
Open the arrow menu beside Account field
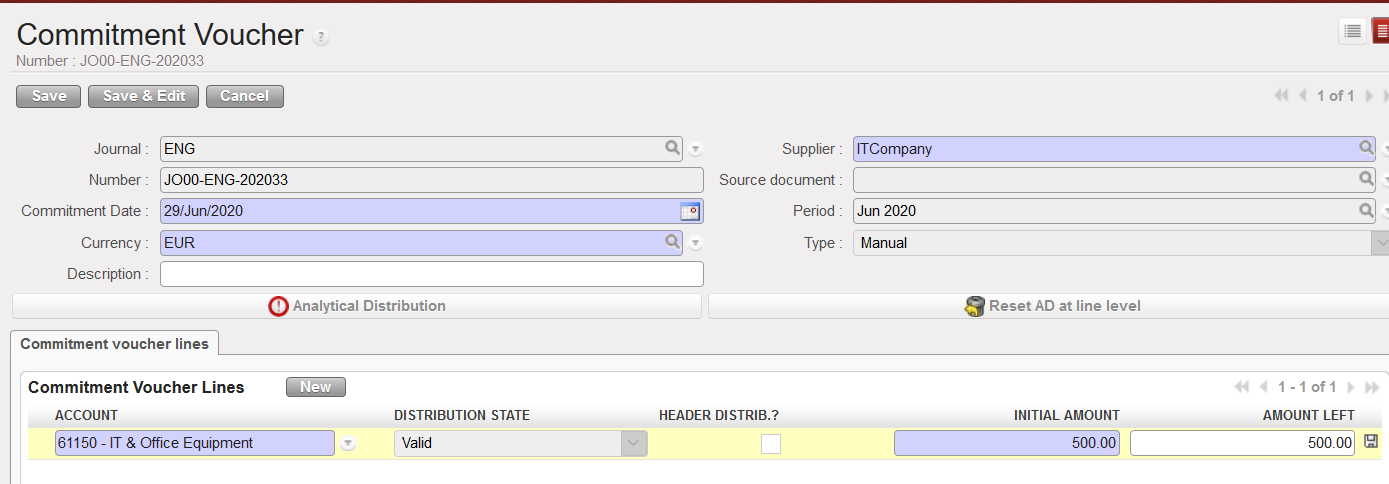tap(348, 443)
